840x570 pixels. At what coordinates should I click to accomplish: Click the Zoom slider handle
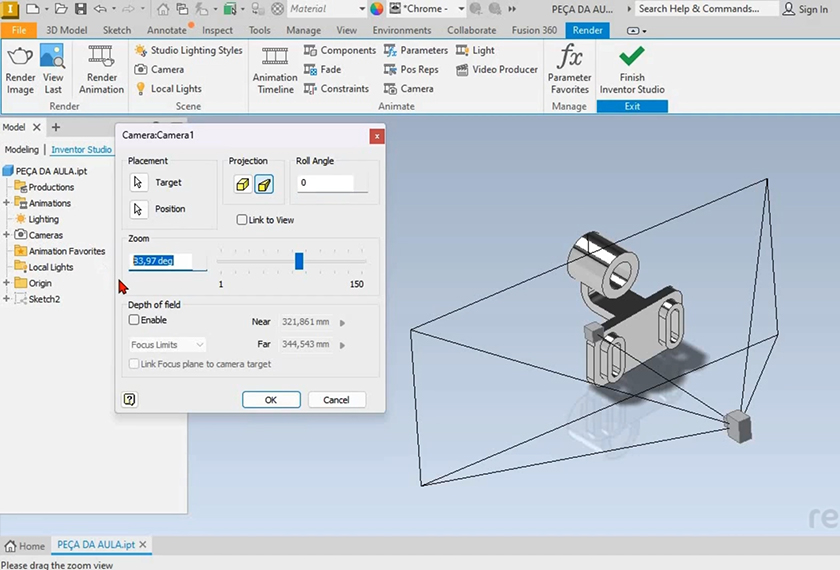(299, 261)
